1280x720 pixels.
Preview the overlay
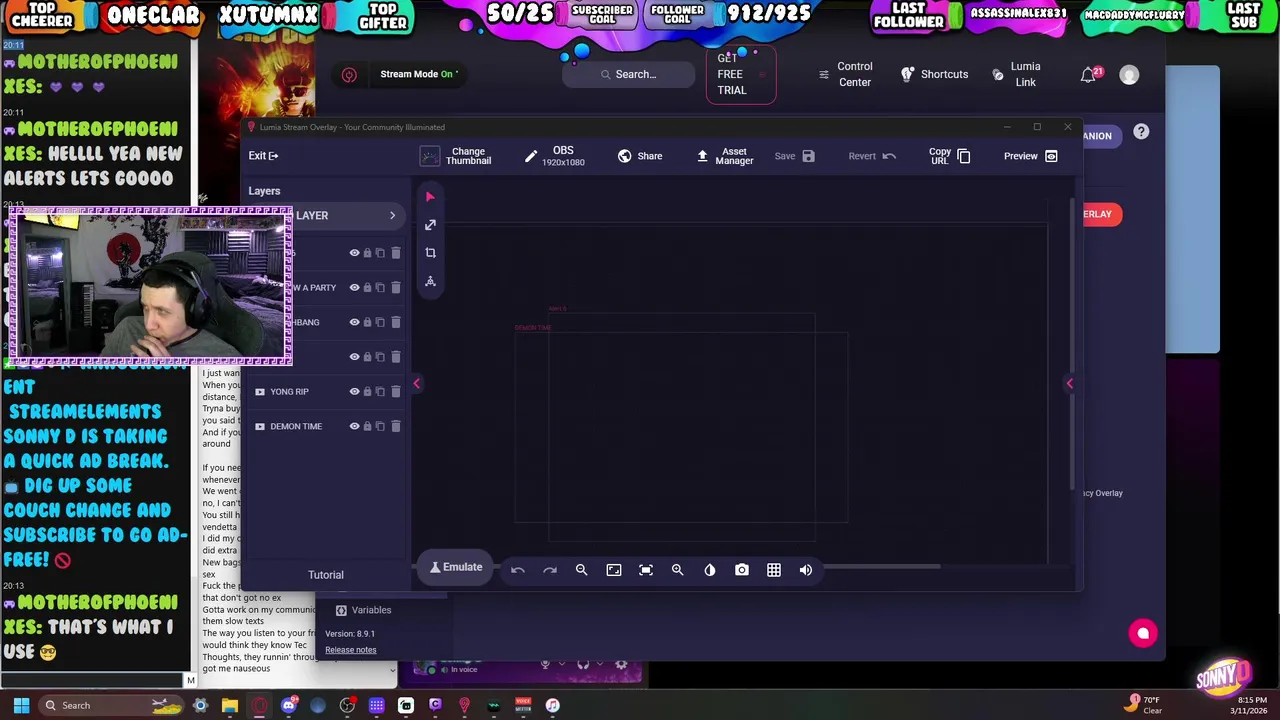click(1031, 156)
